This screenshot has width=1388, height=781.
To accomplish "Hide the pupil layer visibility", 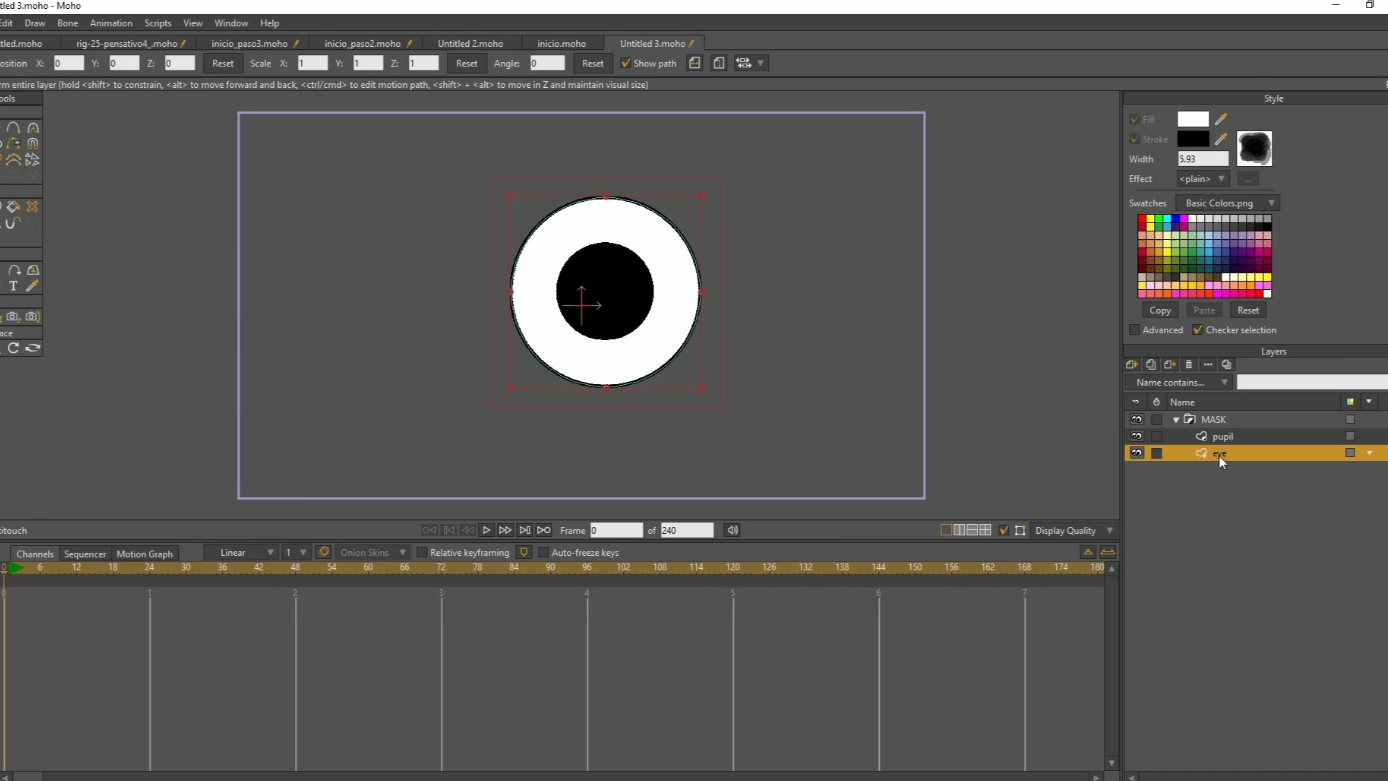I will click(1136, 437).
